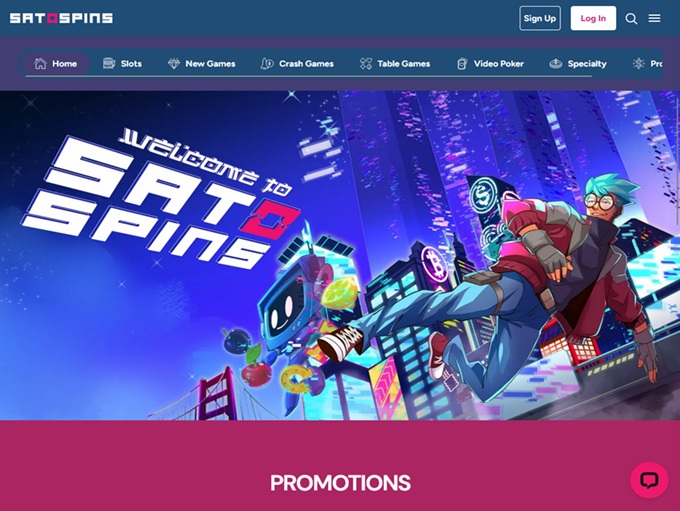Click the category bar horizontal scrollbar
Image resolution: width=680 pixels, height=511 pixels.
[x=309, y=76]
